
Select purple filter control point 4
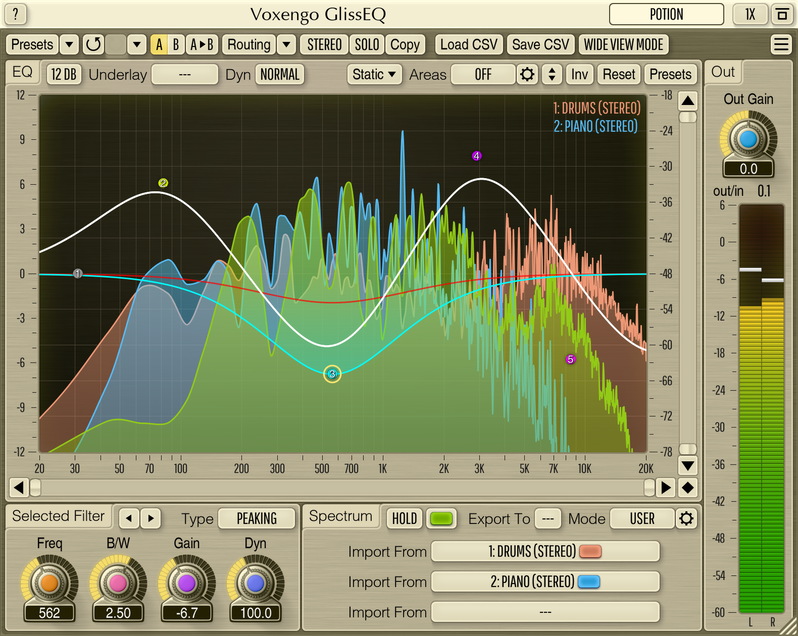476,156
